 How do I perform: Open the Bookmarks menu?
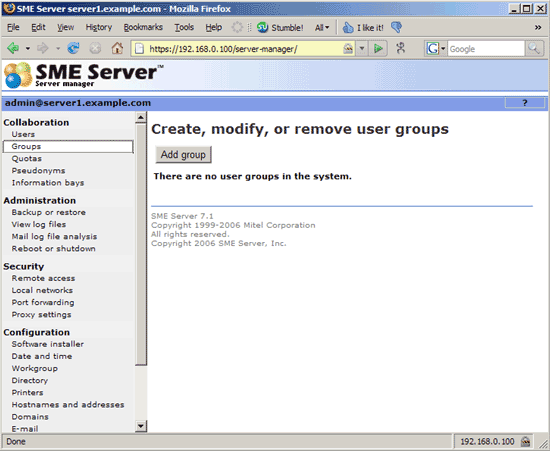tap(143, 27)
